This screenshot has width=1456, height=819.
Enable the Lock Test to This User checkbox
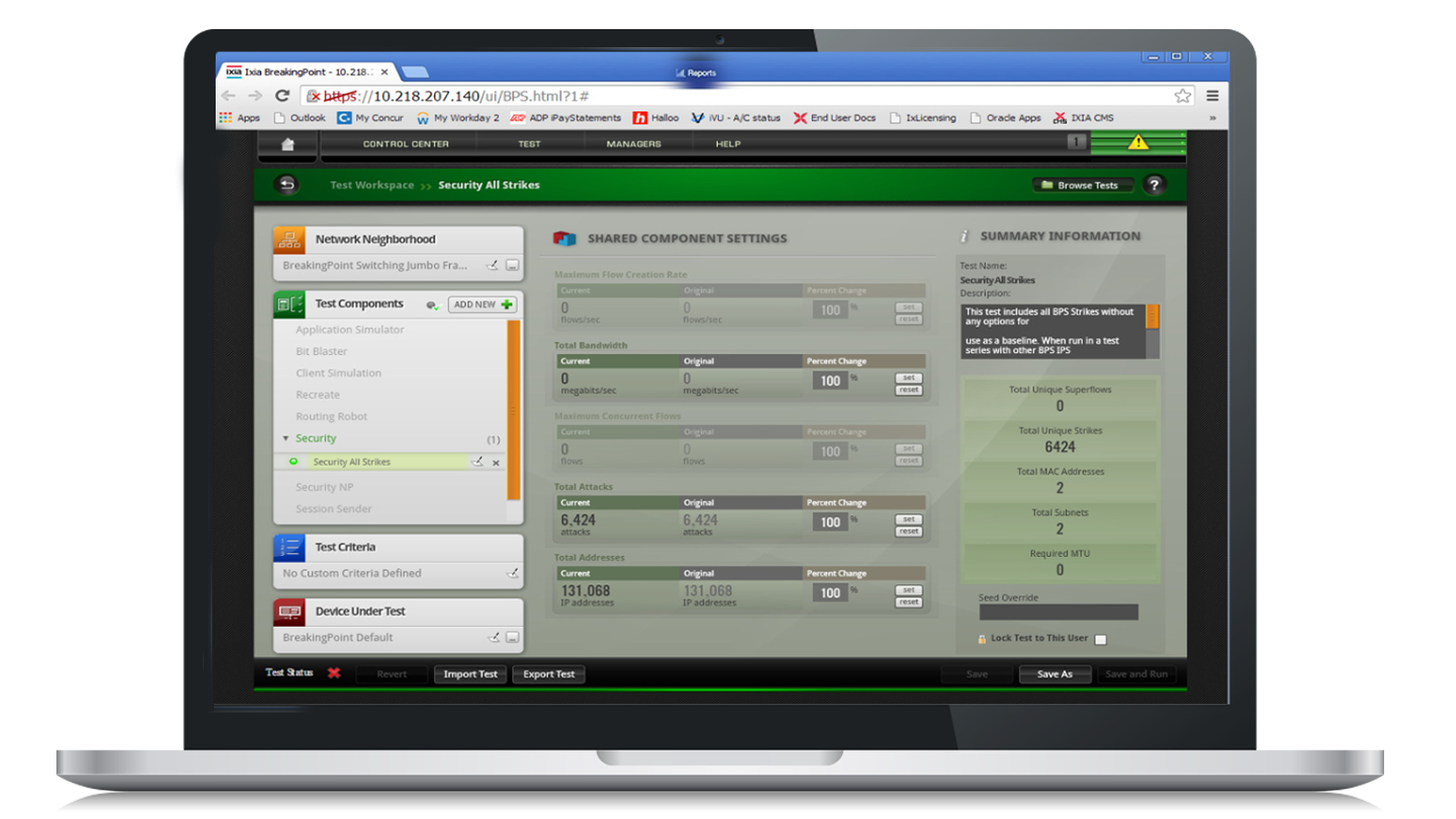tap(1100, 640)
